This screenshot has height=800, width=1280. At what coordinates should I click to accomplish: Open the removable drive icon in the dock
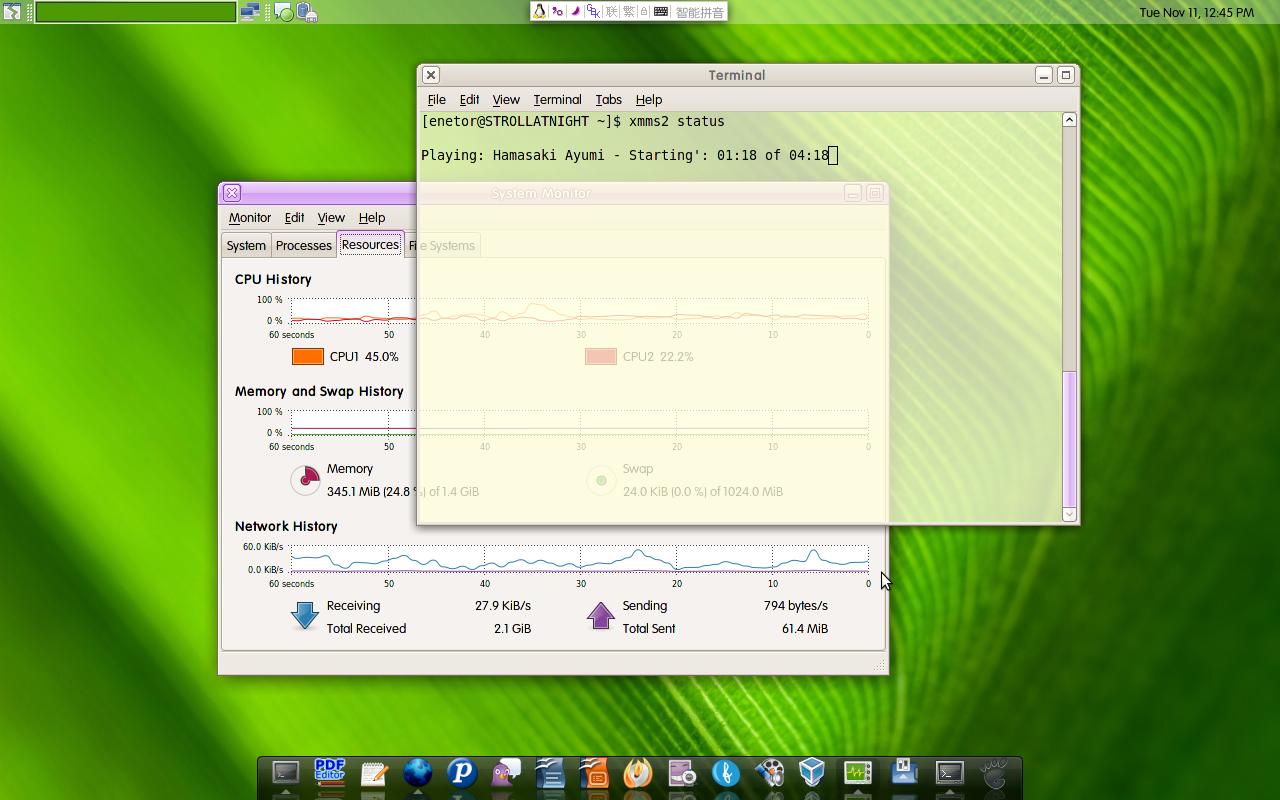point(904,771)
